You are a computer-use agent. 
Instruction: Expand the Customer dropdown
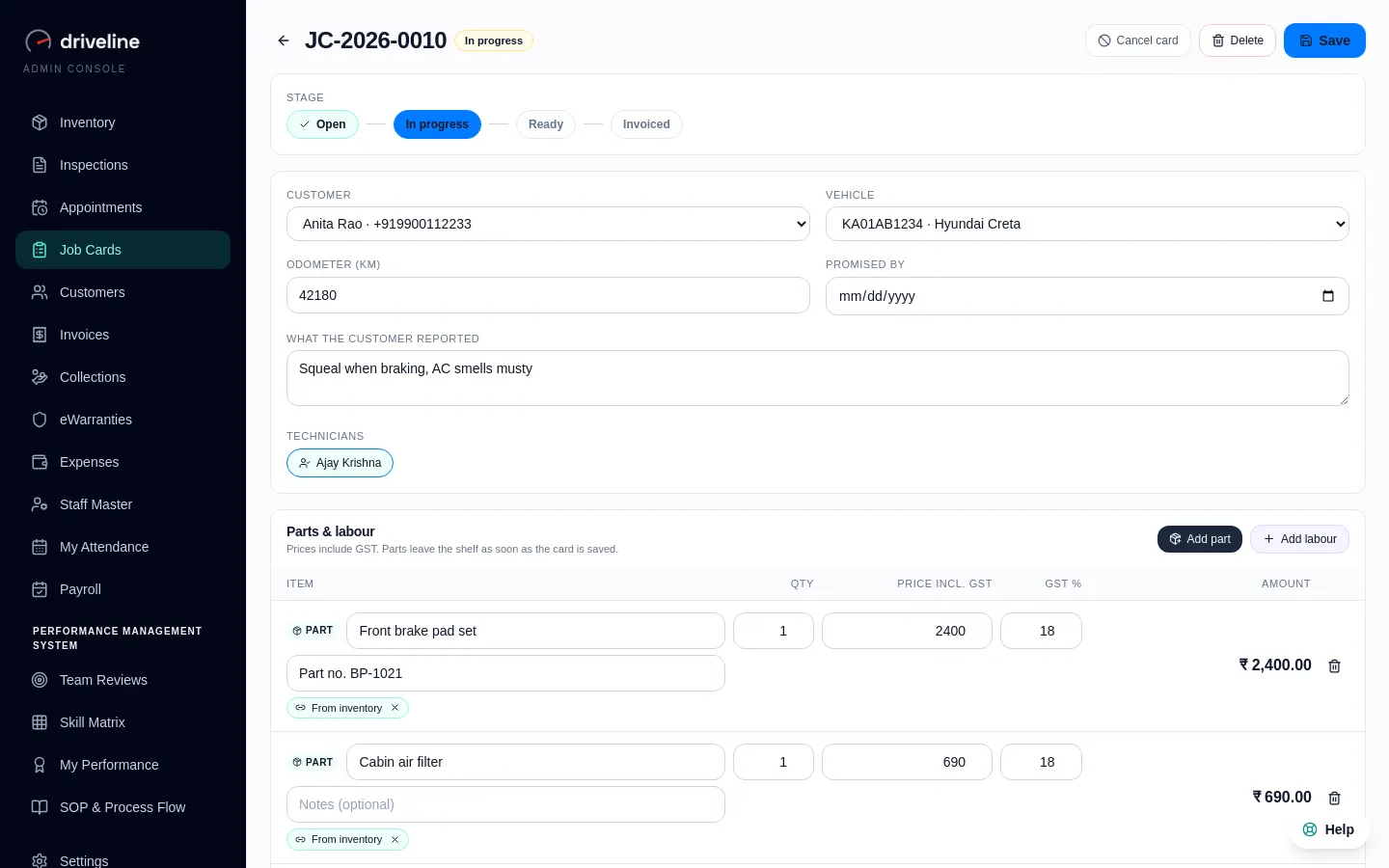(548, 224)
